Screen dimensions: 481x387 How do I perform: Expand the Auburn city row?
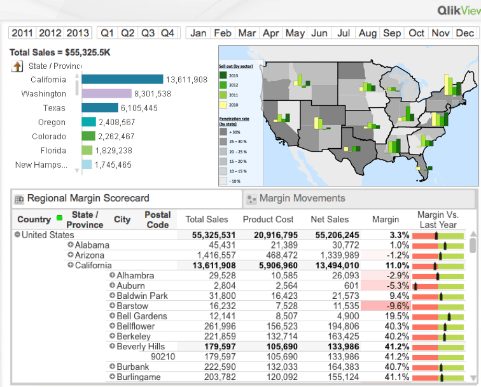(112, 285)
